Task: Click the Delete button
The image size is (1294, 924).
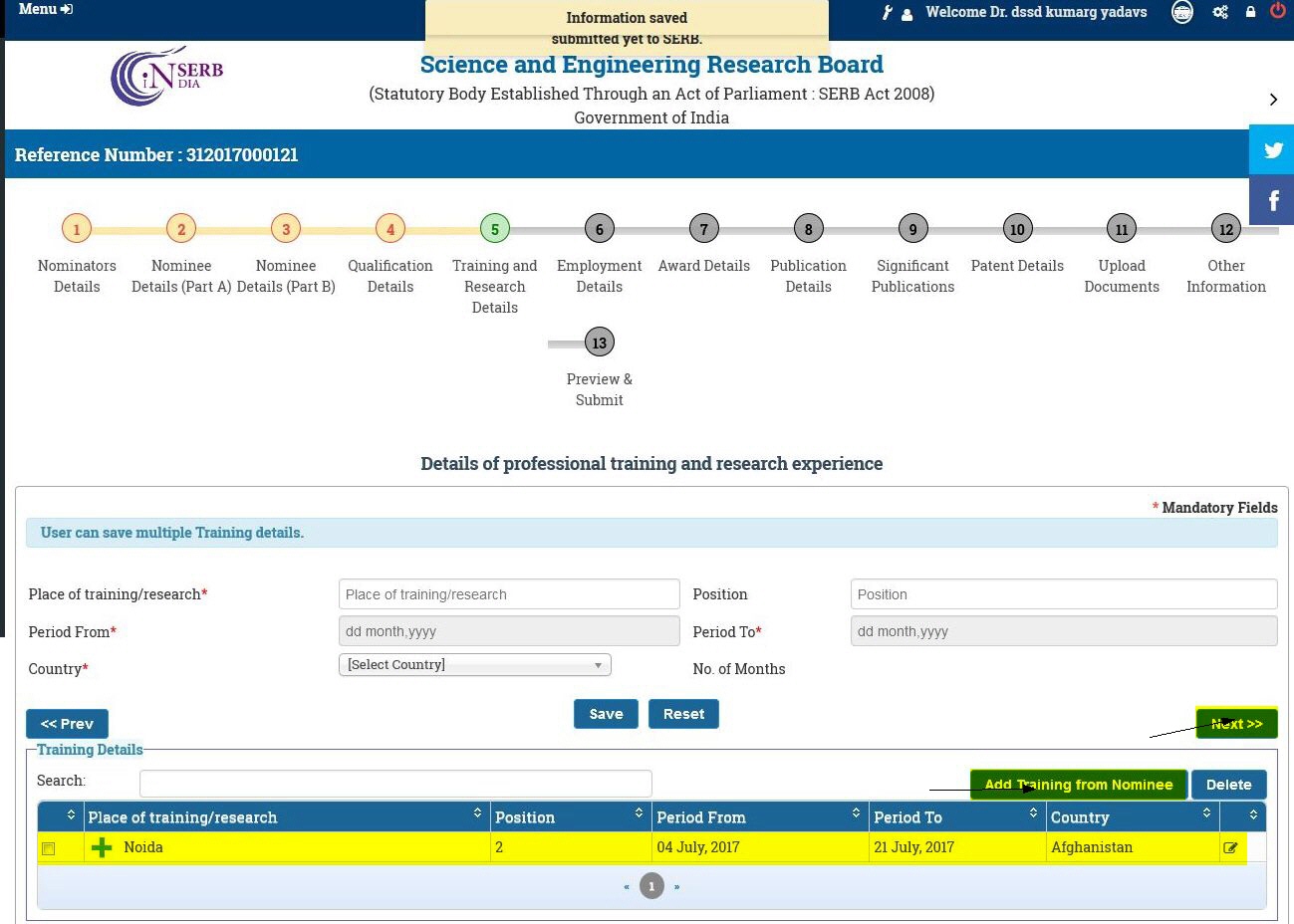Action: pos(1229,785)
